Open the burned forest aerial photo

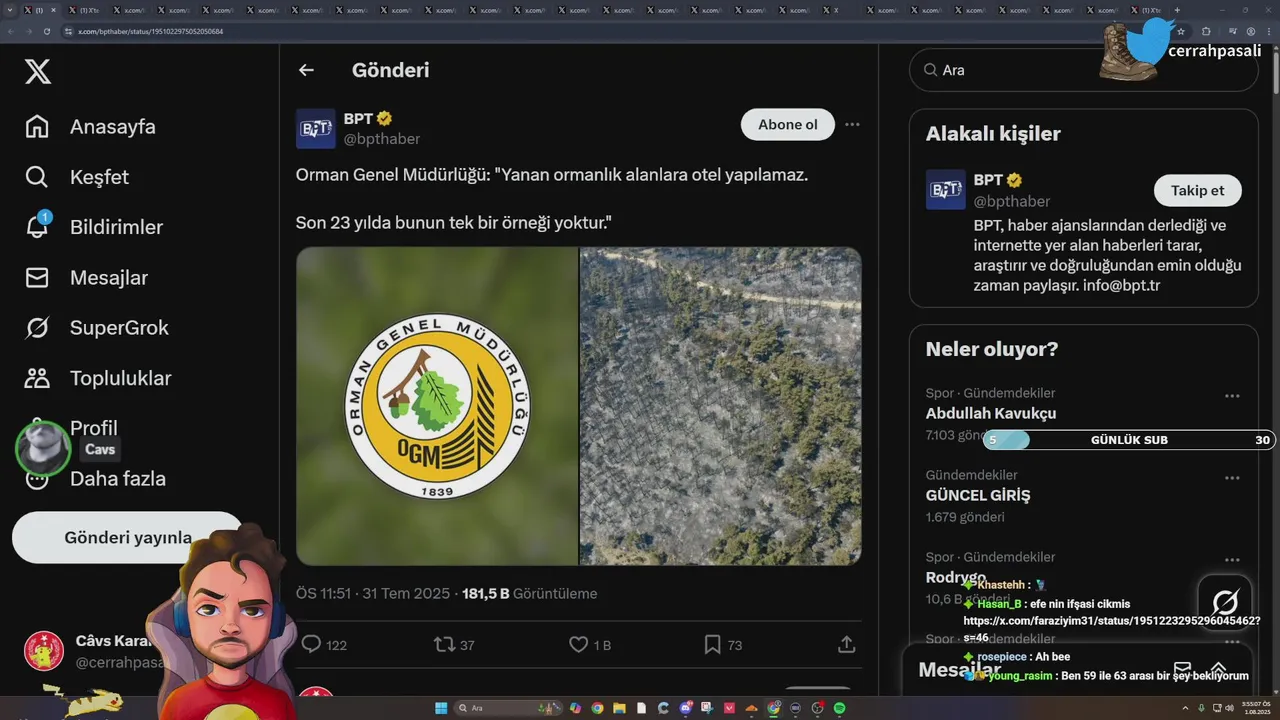click(721, 406)
